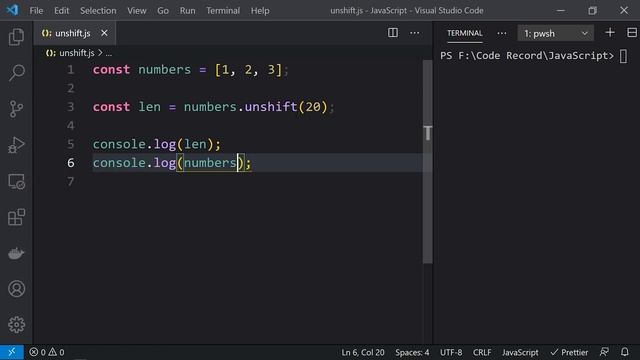The width and height of the screenshot is (640, 360).
Task: Open terminal panel overflow ellipsis
Action: [502, 33]
